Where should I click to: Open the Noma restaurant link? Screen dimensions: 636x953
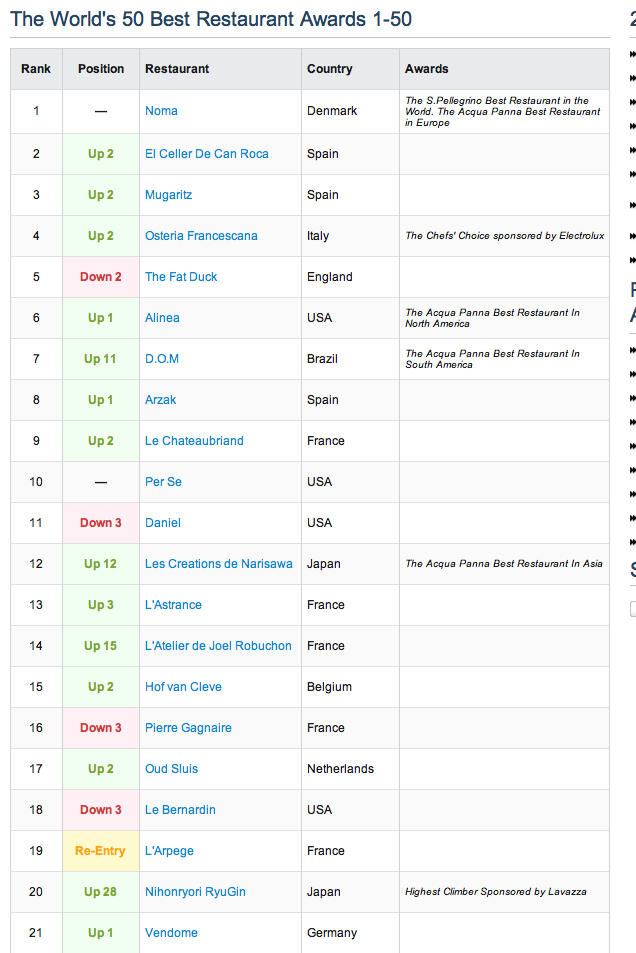tap(161, 111)
